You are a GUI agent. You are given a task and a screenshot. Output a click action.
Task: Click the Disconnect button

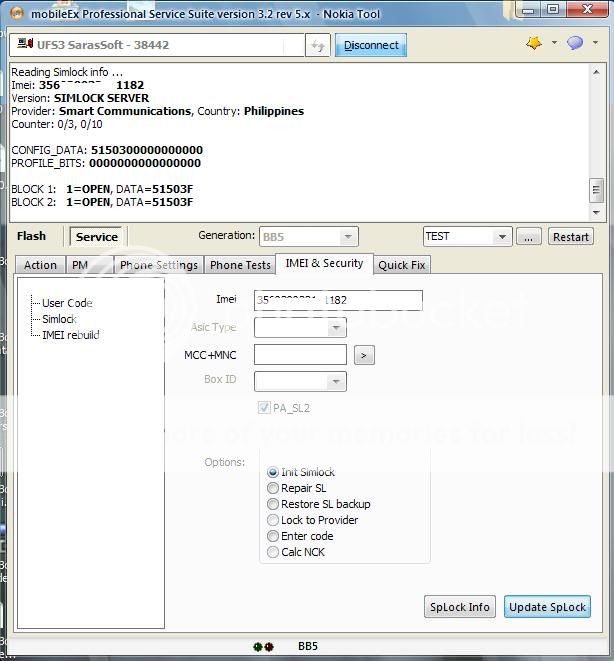(x=371, y=45)
